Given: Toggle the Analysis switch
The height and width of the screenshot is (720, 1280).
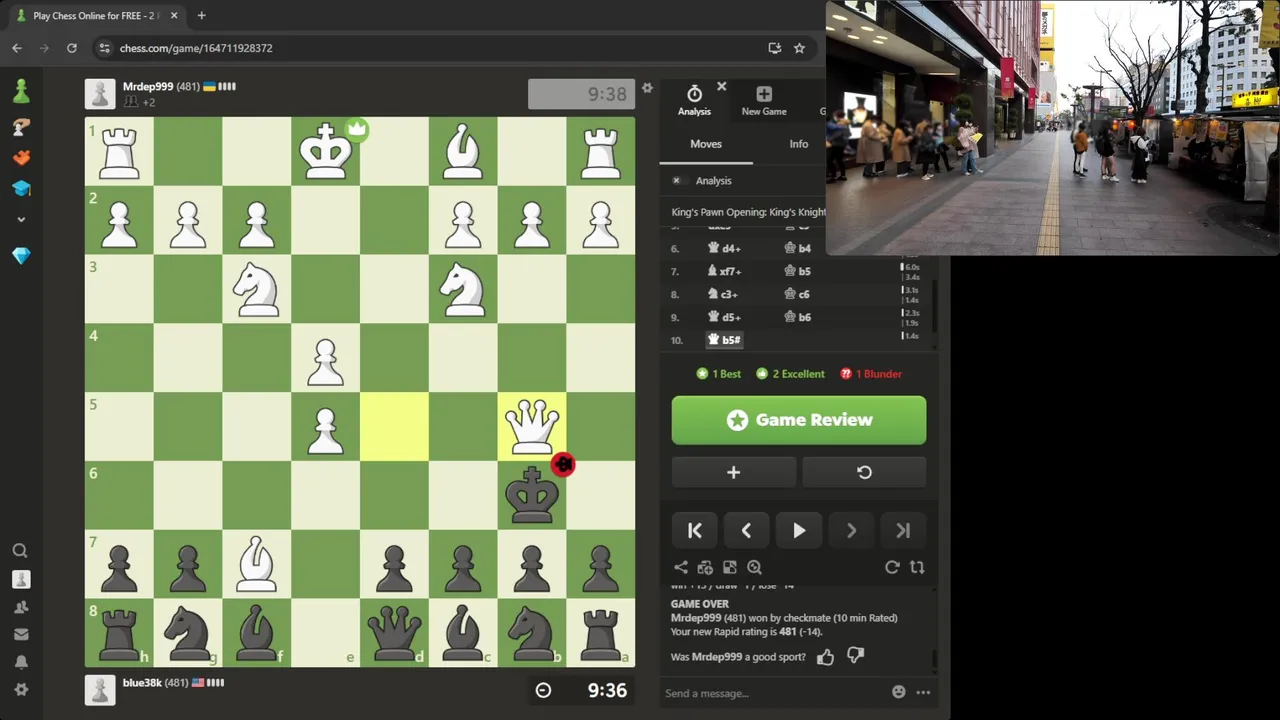Looking at the screenshot, I should click(x=676, y=181).
